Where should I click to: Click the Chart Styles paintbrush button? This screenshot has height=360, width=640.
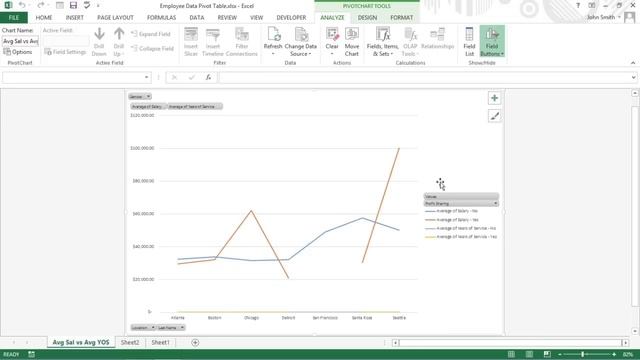494,116
